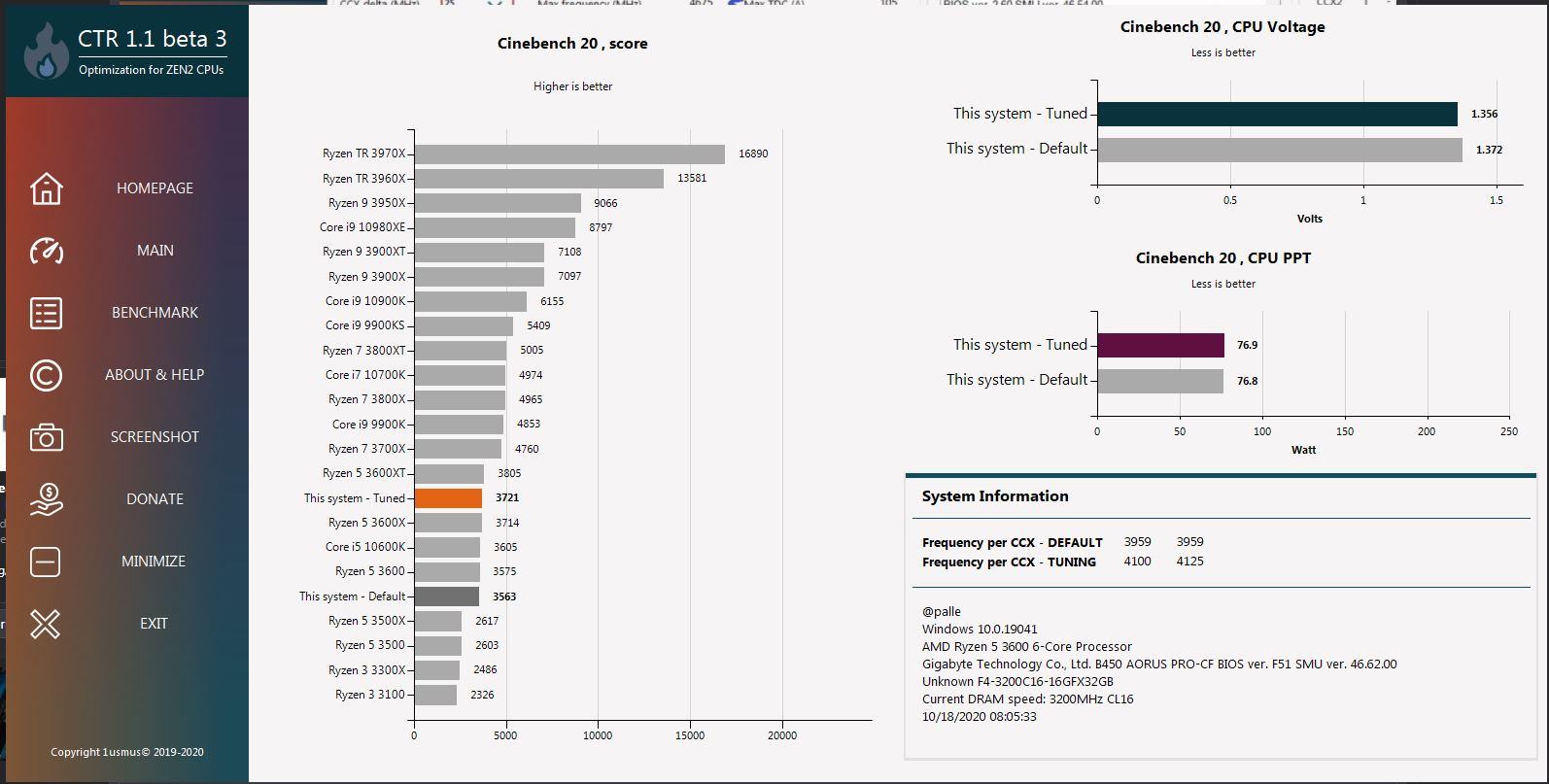Screen dimensions: 1549x784
Task: Open ABOUT & HELP section
Action: click(155, 374)
